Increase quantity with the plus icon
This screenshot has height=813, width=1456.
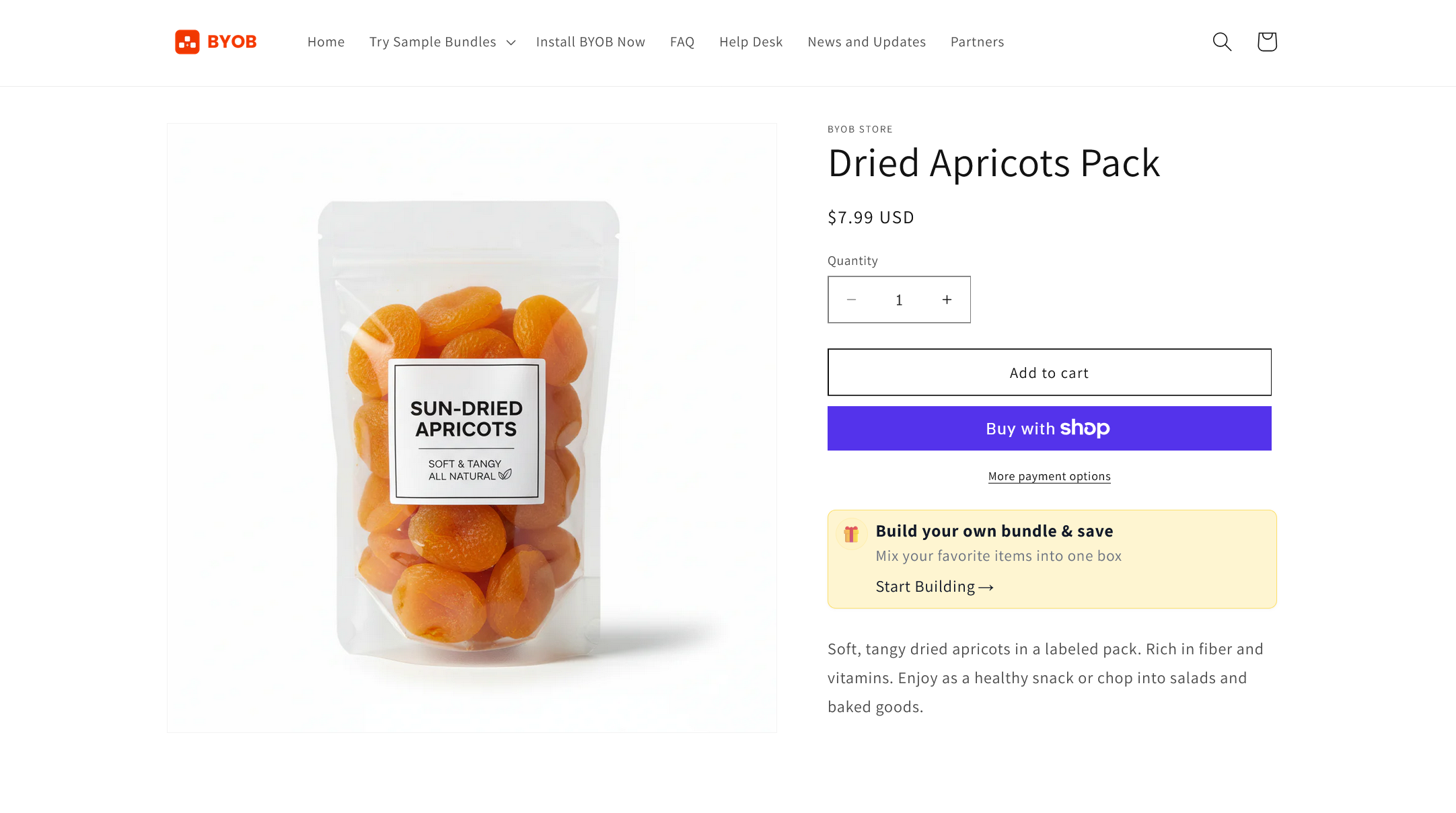click(947, 300)
